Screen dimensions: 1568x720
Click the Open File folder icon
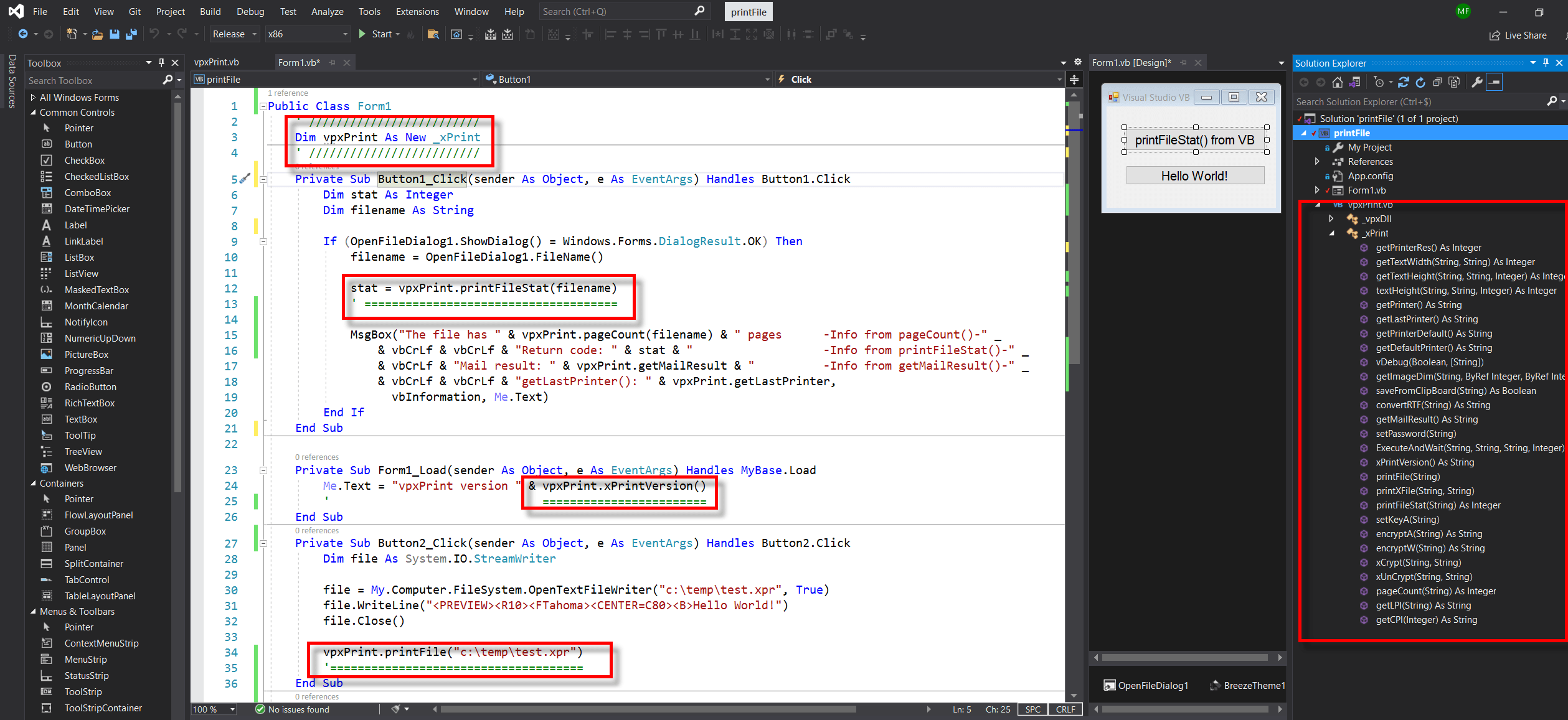tap(97, 34)
